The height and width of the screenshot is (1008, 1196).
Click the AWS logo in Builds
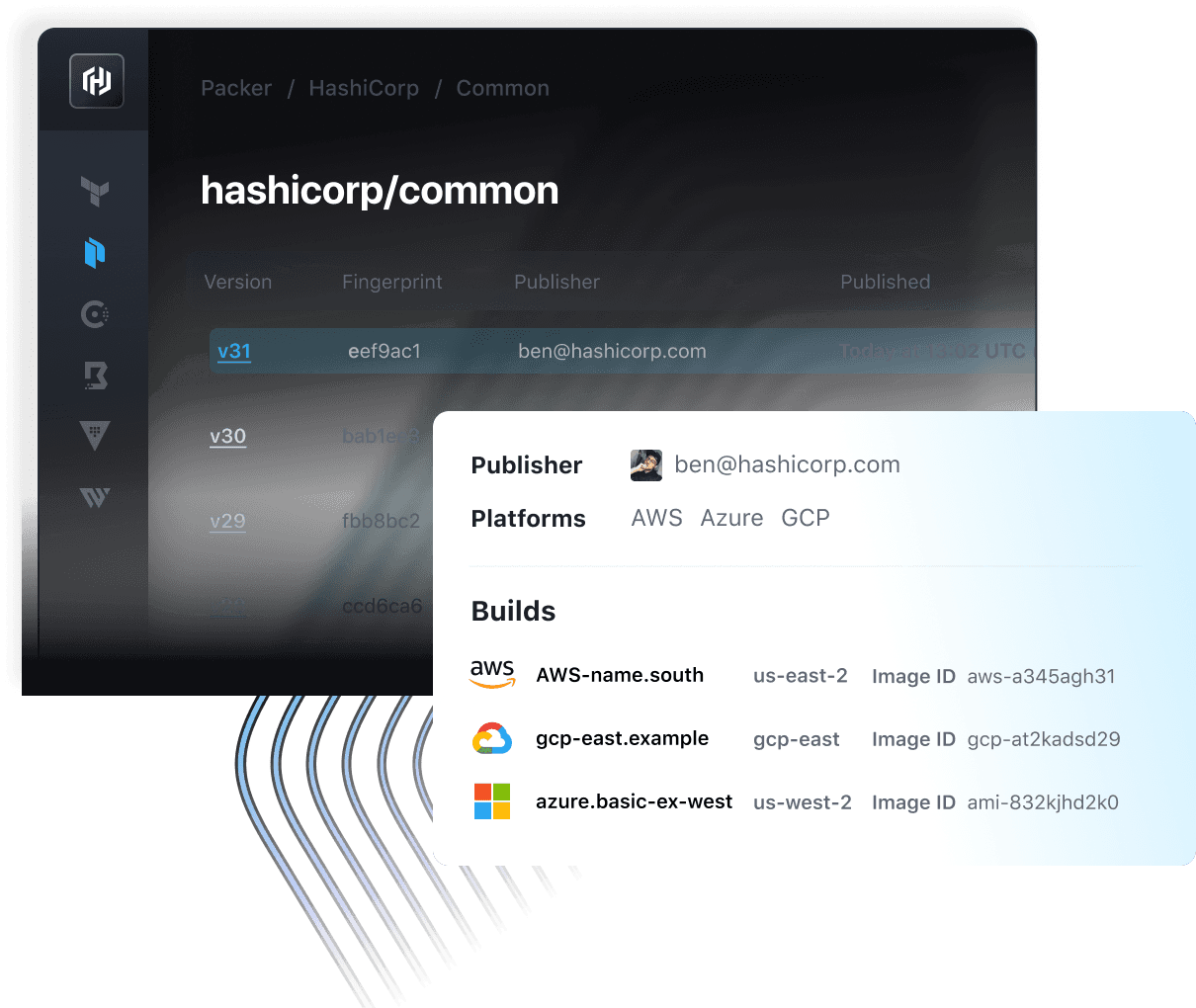(x=492, y=675)
